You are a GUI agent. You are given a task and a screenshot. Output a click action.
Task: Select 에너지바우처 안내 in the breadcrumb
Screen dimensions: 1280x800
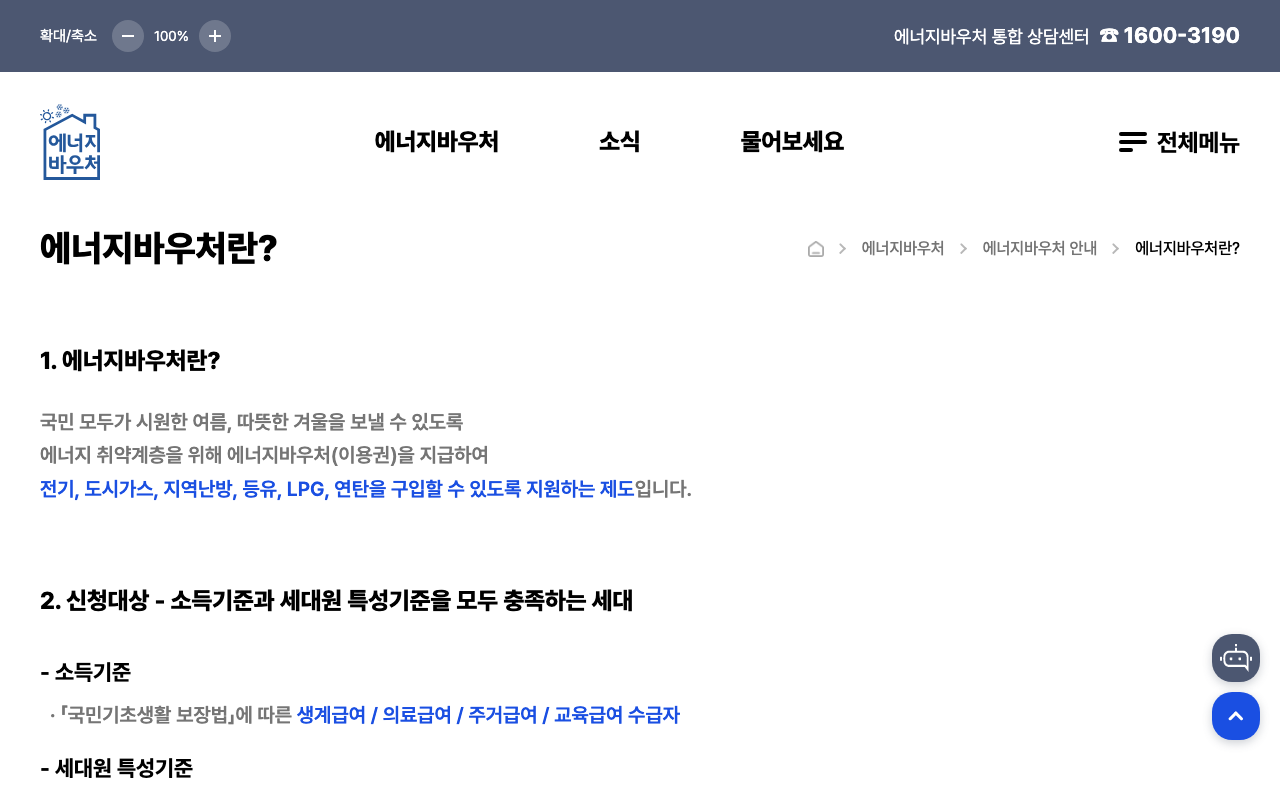click(x=1039, y=248)
